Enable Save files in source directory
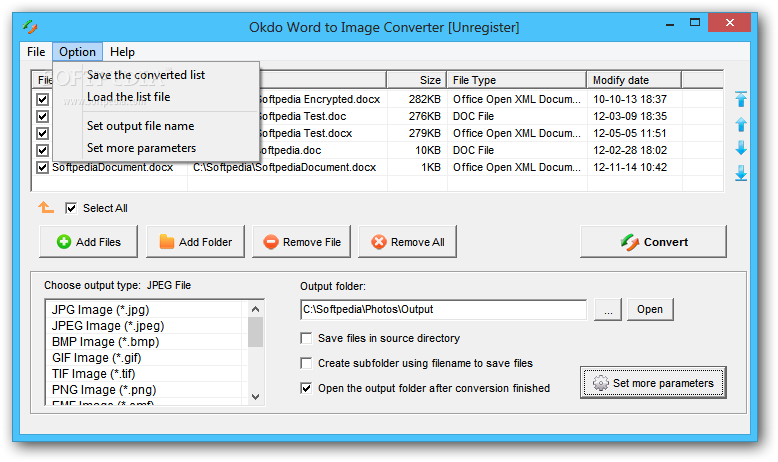 (306, 338)
